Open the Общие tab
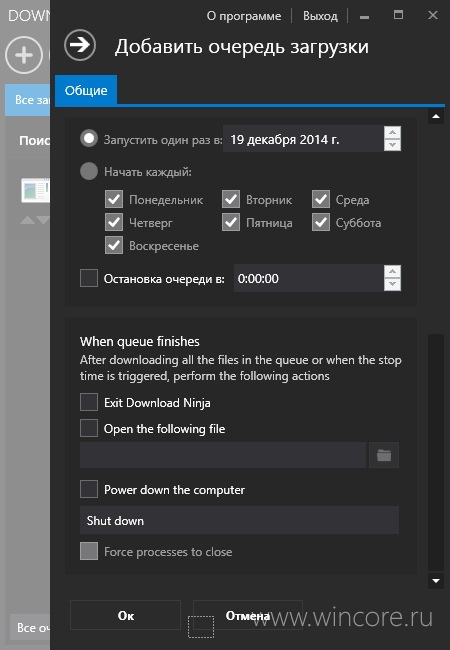The width and height of the screenshot is (450, 650). pos(86,90)
